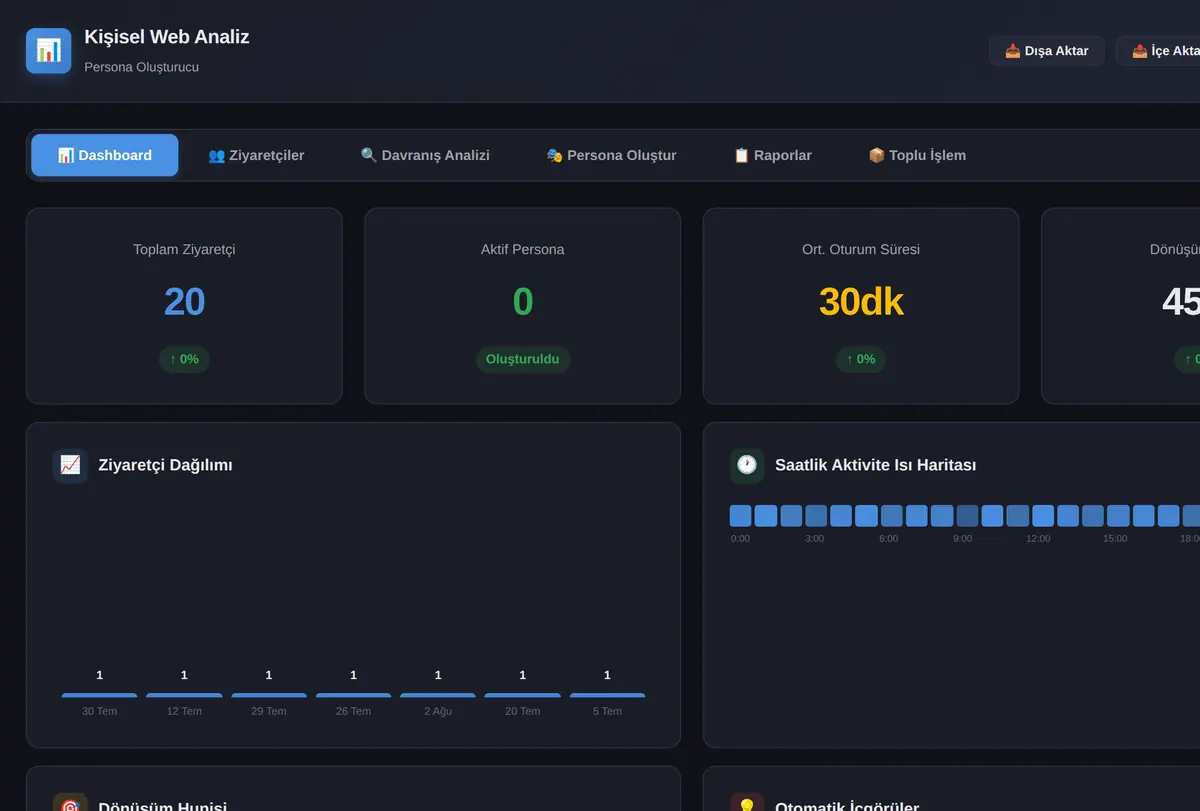
Task: Click the Aktif Persona label
Action: pos(523,250)
